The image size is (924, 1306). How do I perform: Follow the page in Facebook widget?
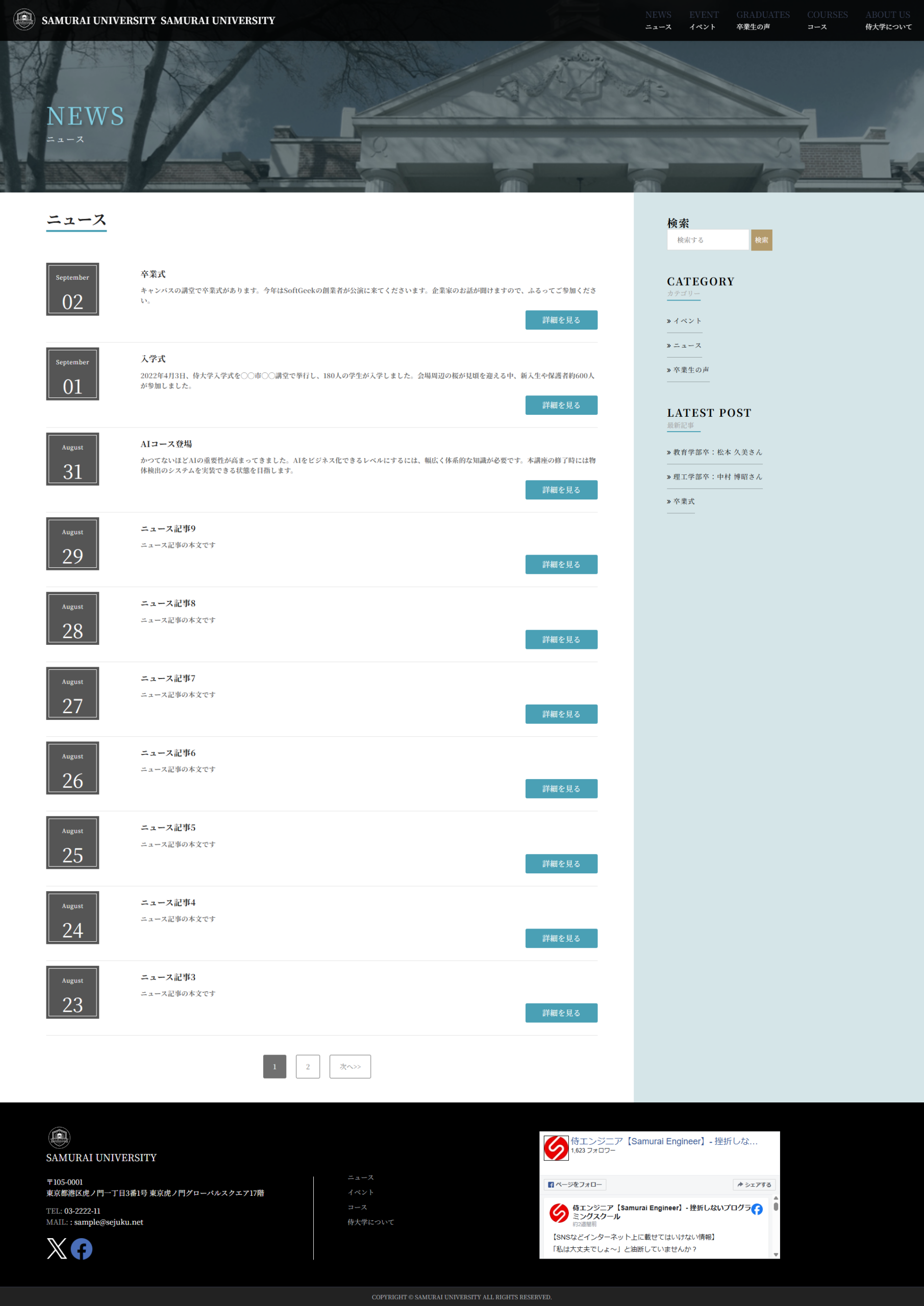click(x=575, y=1185)
